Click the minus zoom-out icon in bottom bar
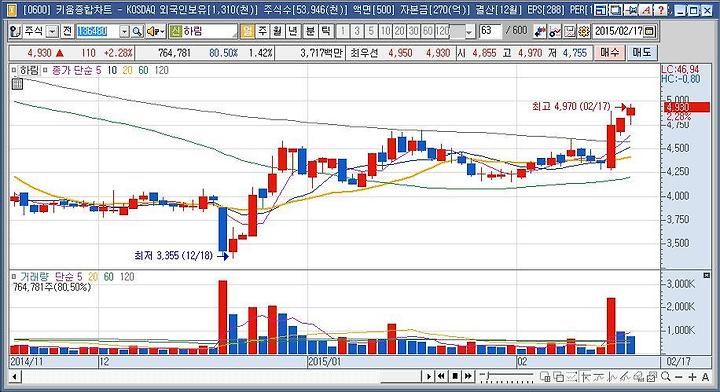The width and height of the screenshot is (720, 392). pos(679,377)
